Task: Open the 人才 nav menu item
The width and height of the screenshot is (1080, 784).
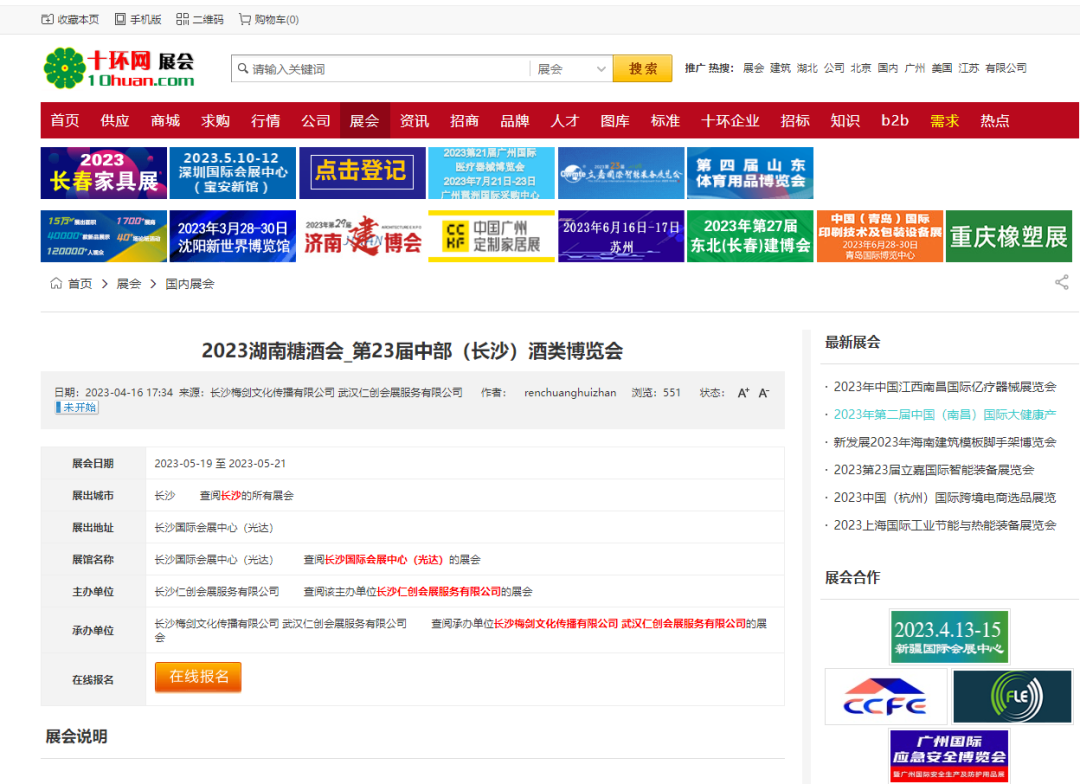Action: 565,121
